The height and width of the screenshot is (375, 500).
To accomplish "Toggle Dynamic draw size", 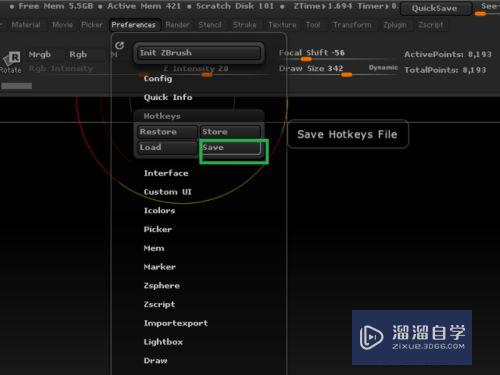I will click(383, 68).
